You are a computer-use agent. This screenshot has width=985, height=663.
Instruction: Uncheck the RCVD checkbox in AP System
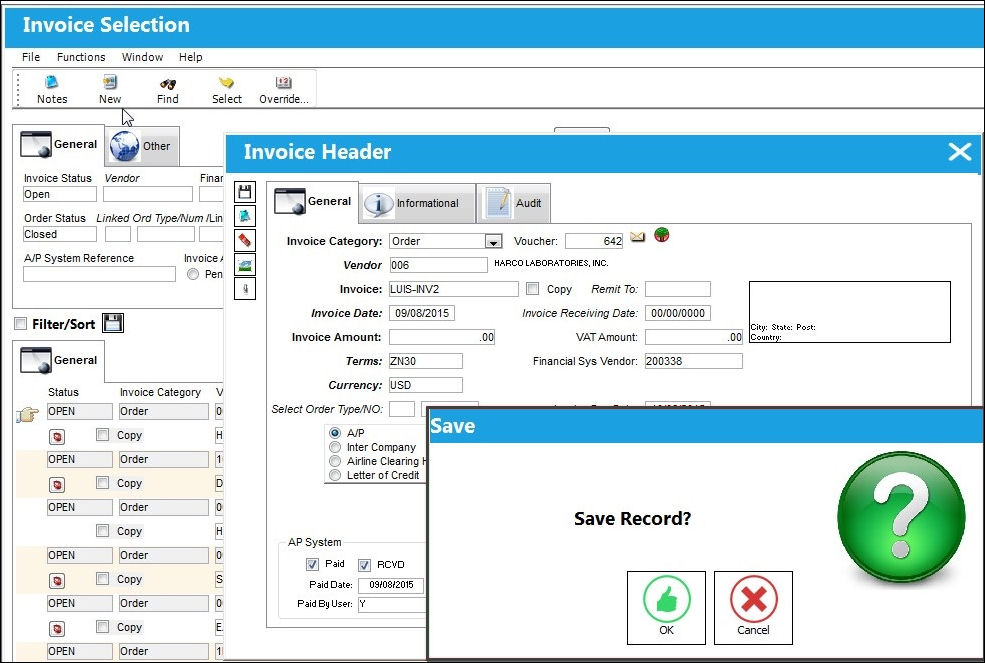click(x=364, y=564)
